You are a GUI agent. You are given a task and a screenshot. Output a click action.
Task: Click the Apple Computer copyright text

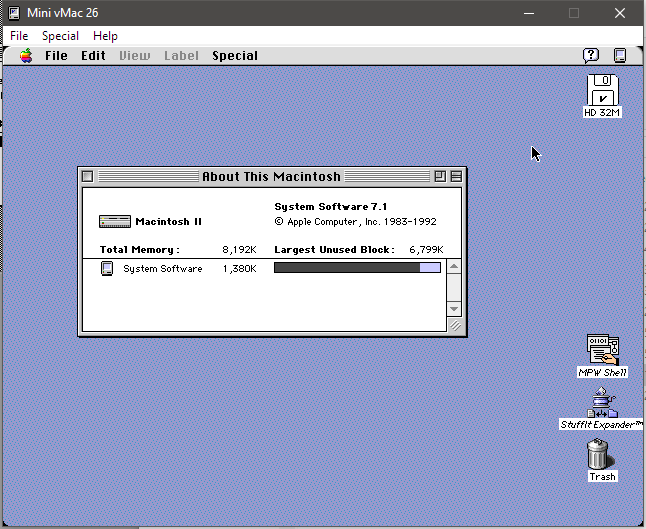pyautogui.click(x=356, y=222)
